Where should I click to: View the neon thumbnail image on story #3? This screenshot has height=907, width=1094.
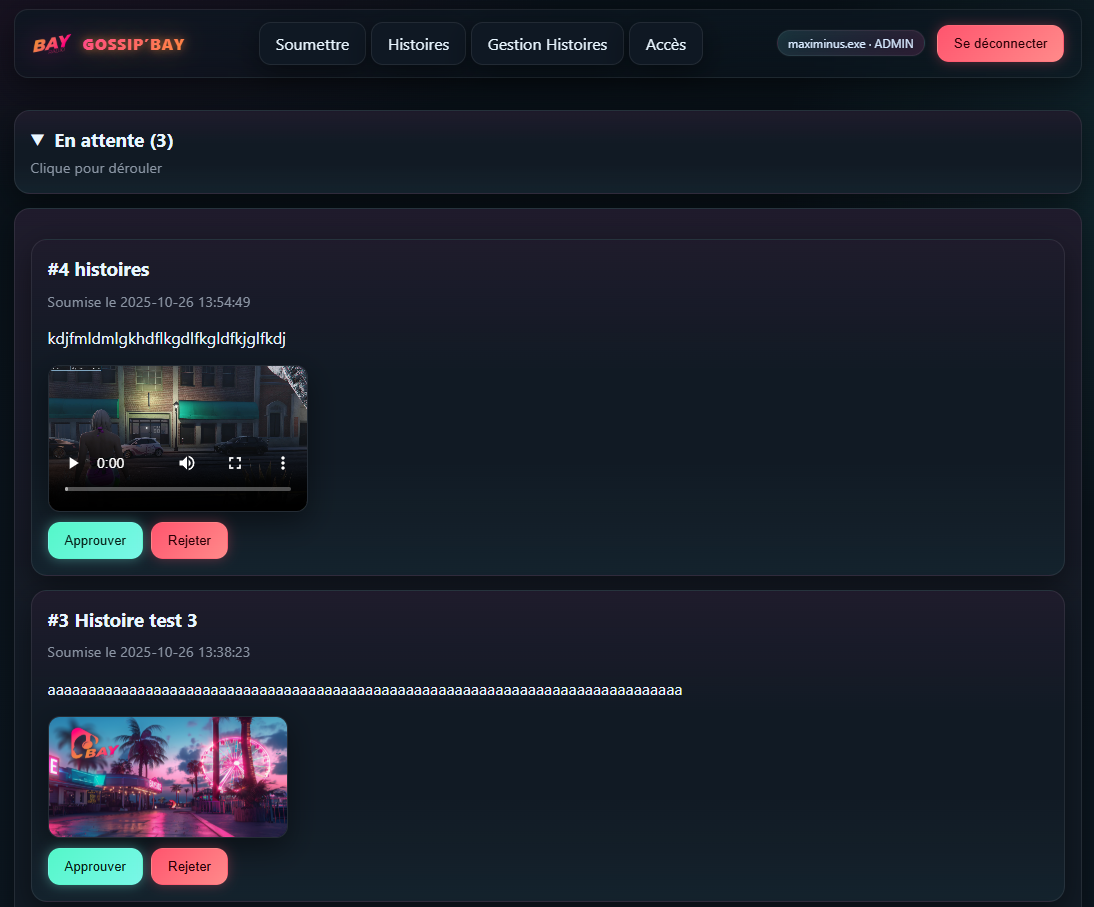click(x=167, y=777)
